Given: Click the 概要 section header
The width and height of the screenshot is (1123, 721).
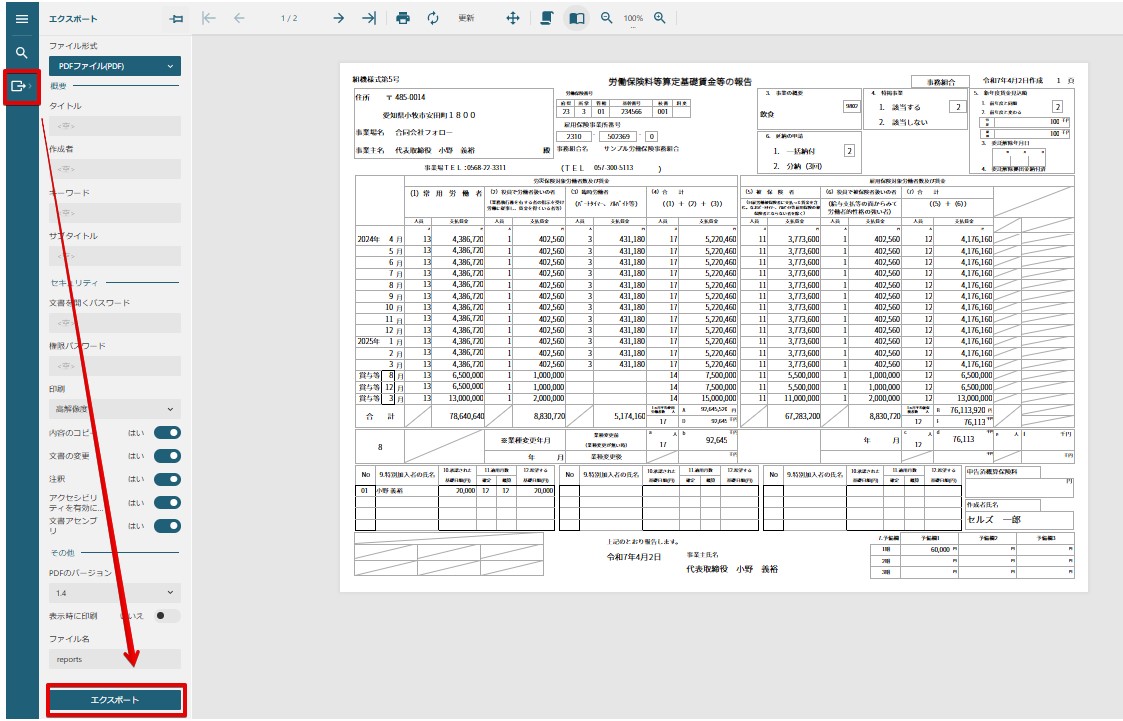Looking at the screenshot, I should (x=59, y=86).
